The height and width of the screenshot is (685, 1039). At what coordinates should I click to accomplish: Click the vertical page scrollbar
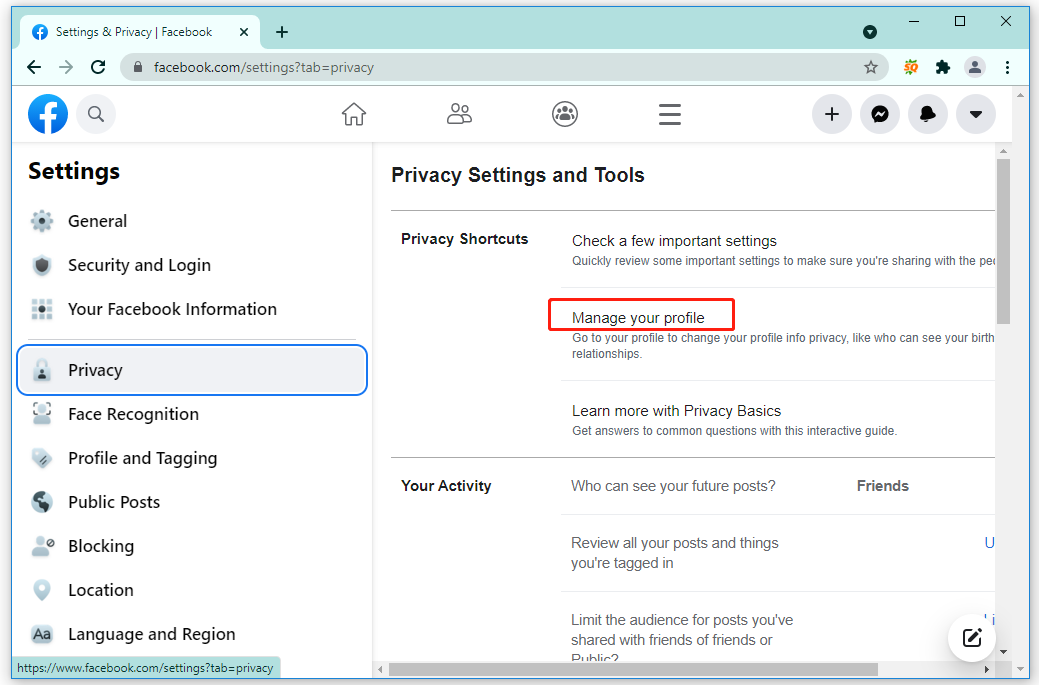tap(1003, 241)
